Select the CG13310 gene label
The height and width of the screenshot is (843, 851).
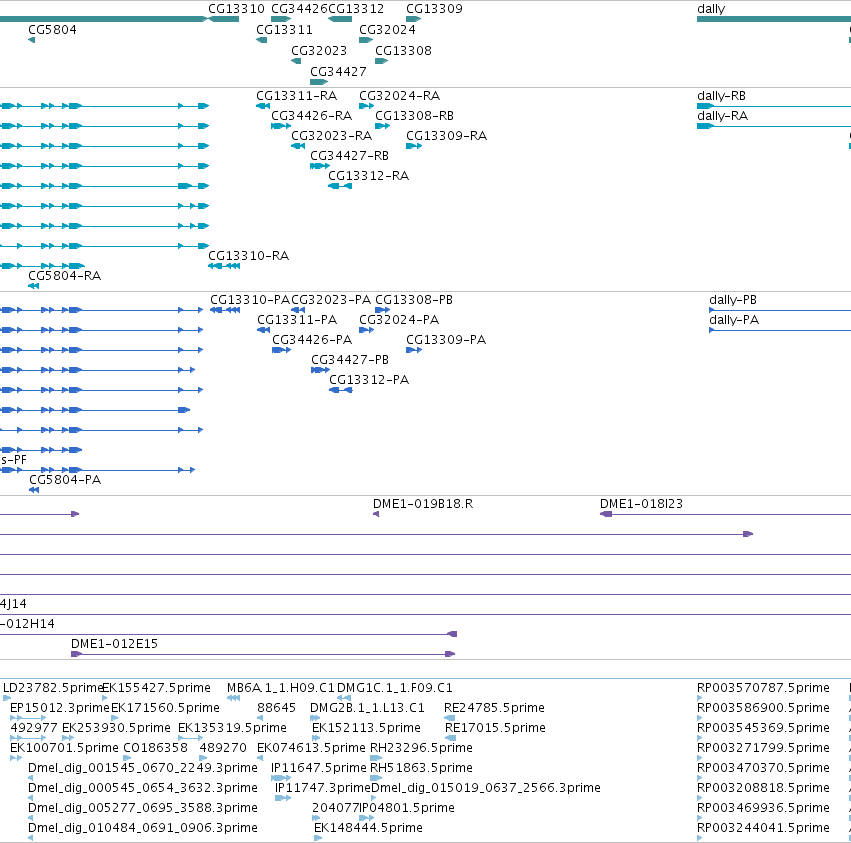point(236,9)
